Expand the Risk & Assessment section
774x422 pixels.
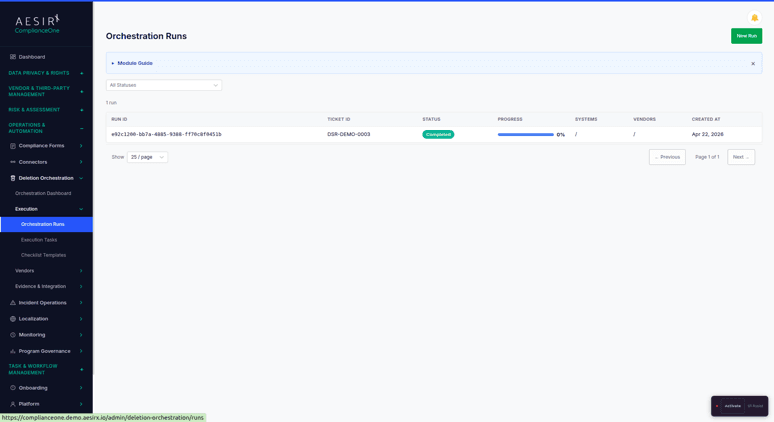81,110
